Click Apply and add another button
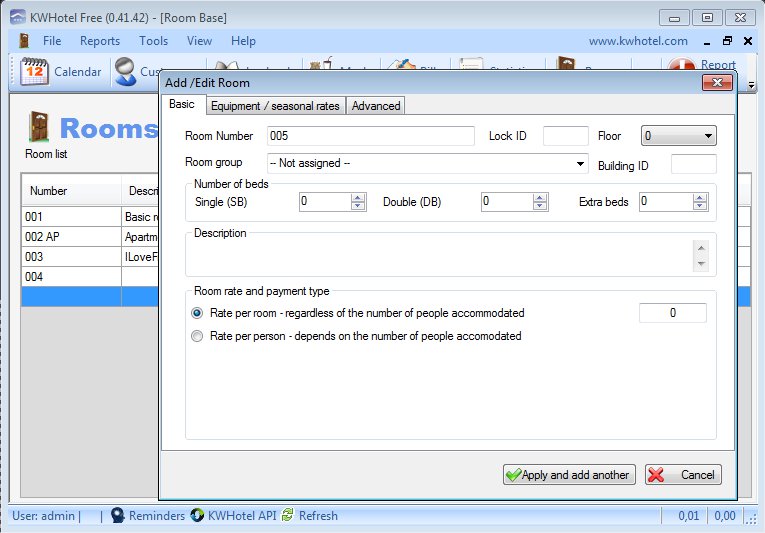 click(x=569, y=475)
